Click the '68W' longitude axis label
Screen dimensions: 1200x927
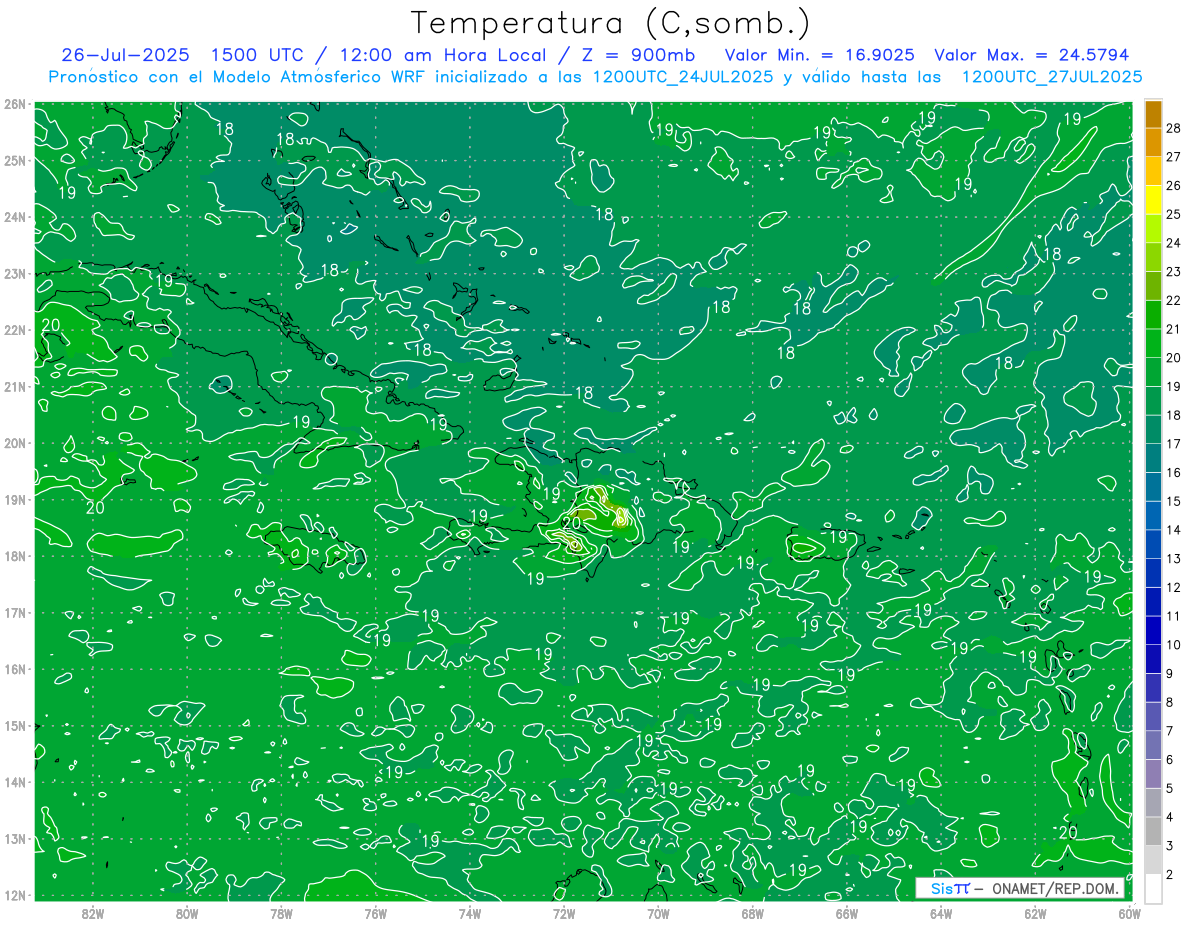[x=752, y=913]
